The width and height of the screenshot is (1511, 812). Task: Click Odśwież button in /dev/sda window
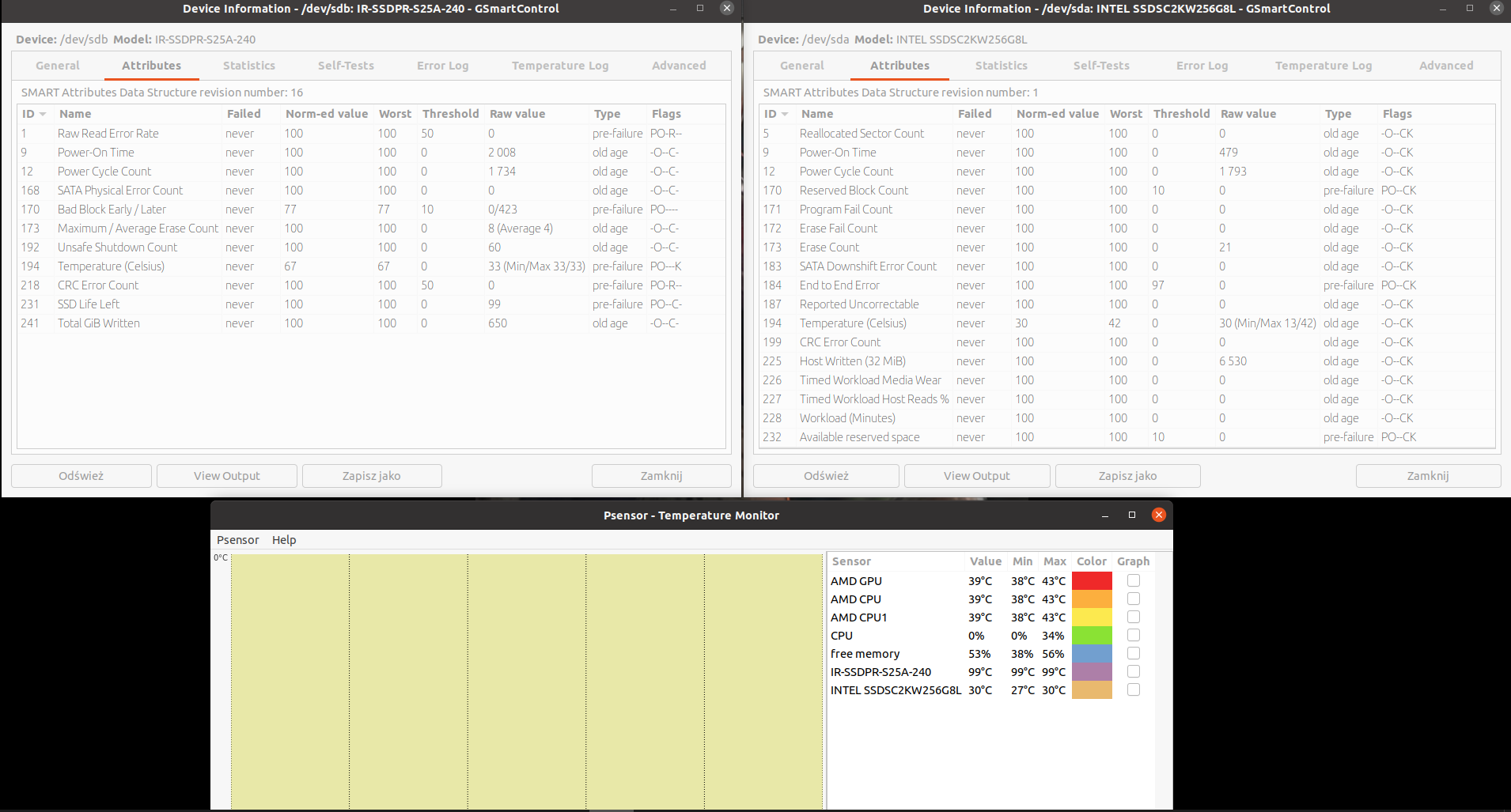coord(826,476)
